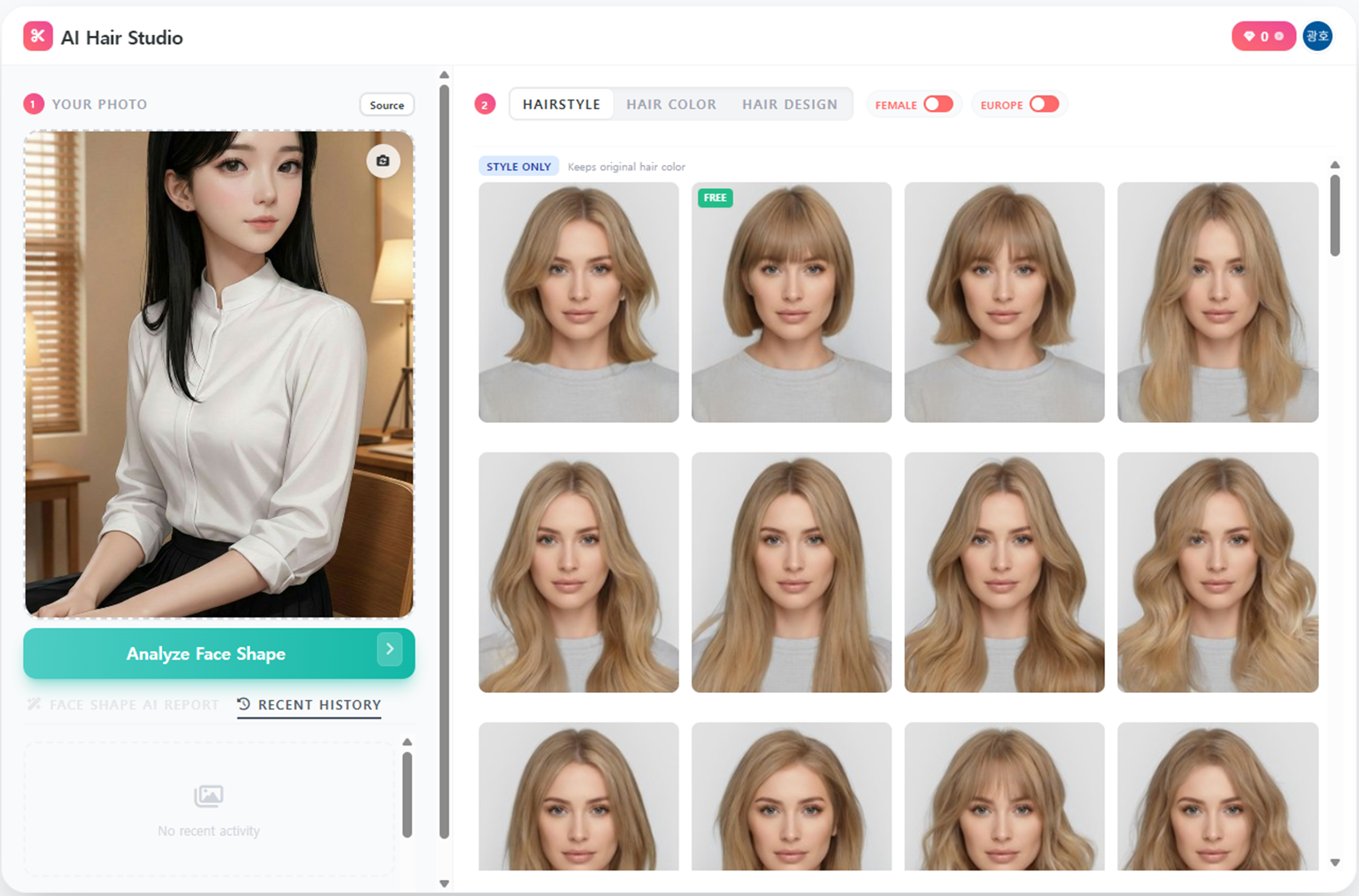Click the no recent activity image icon
The image size is (1359, 896).
pos(209,796)
